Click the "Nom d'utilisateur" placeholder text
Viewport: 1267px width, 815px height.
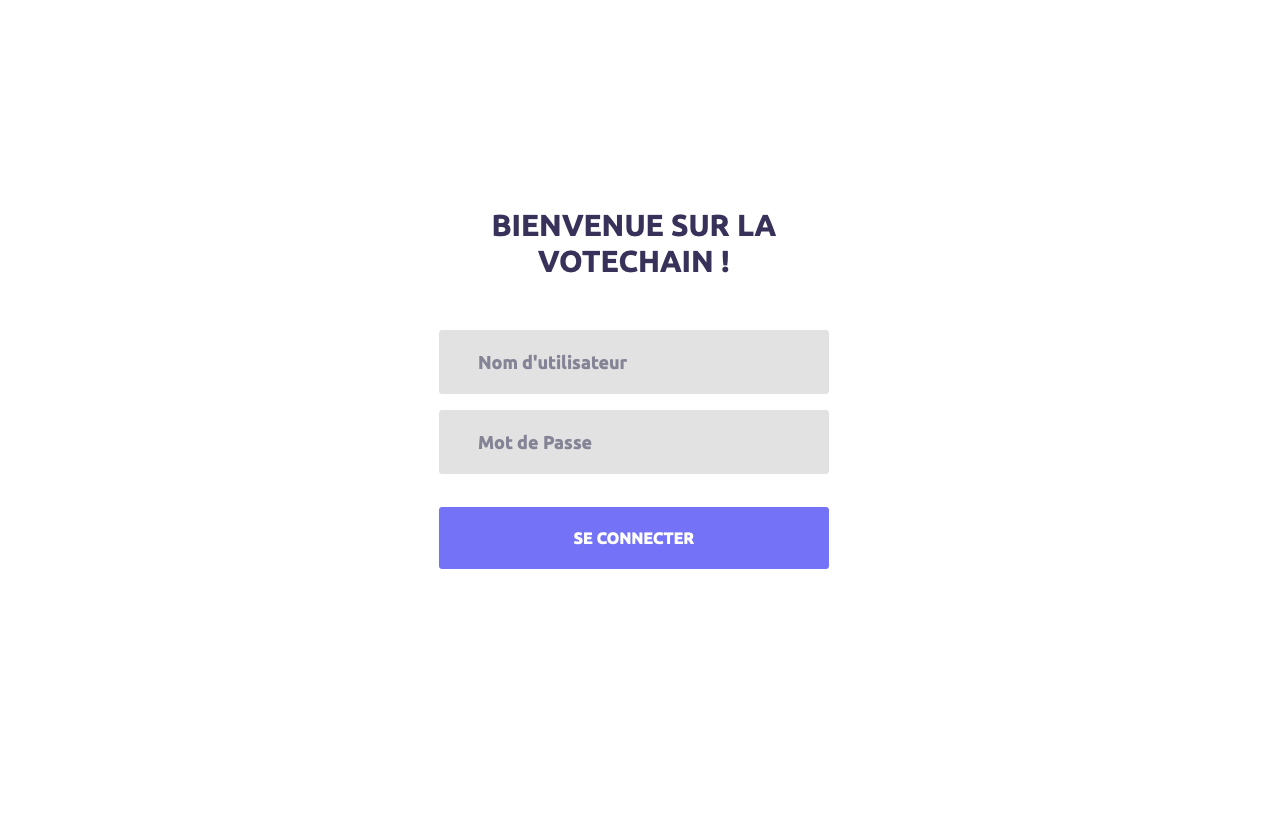point(552,362)
